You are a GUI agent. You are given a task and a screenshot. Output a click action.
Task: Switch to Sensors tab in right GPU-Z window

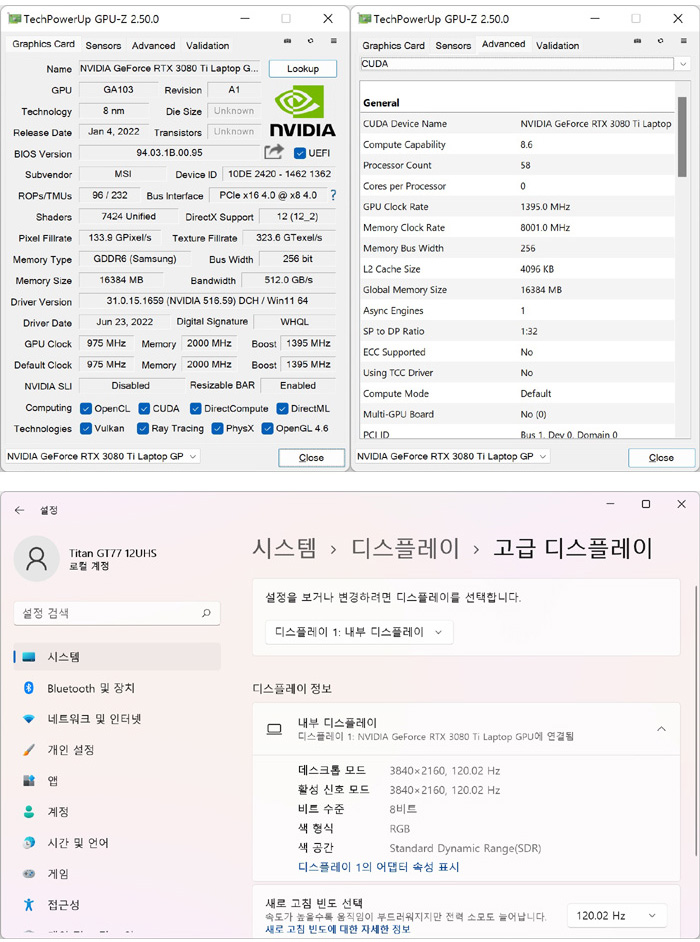[x=453, y=45]
